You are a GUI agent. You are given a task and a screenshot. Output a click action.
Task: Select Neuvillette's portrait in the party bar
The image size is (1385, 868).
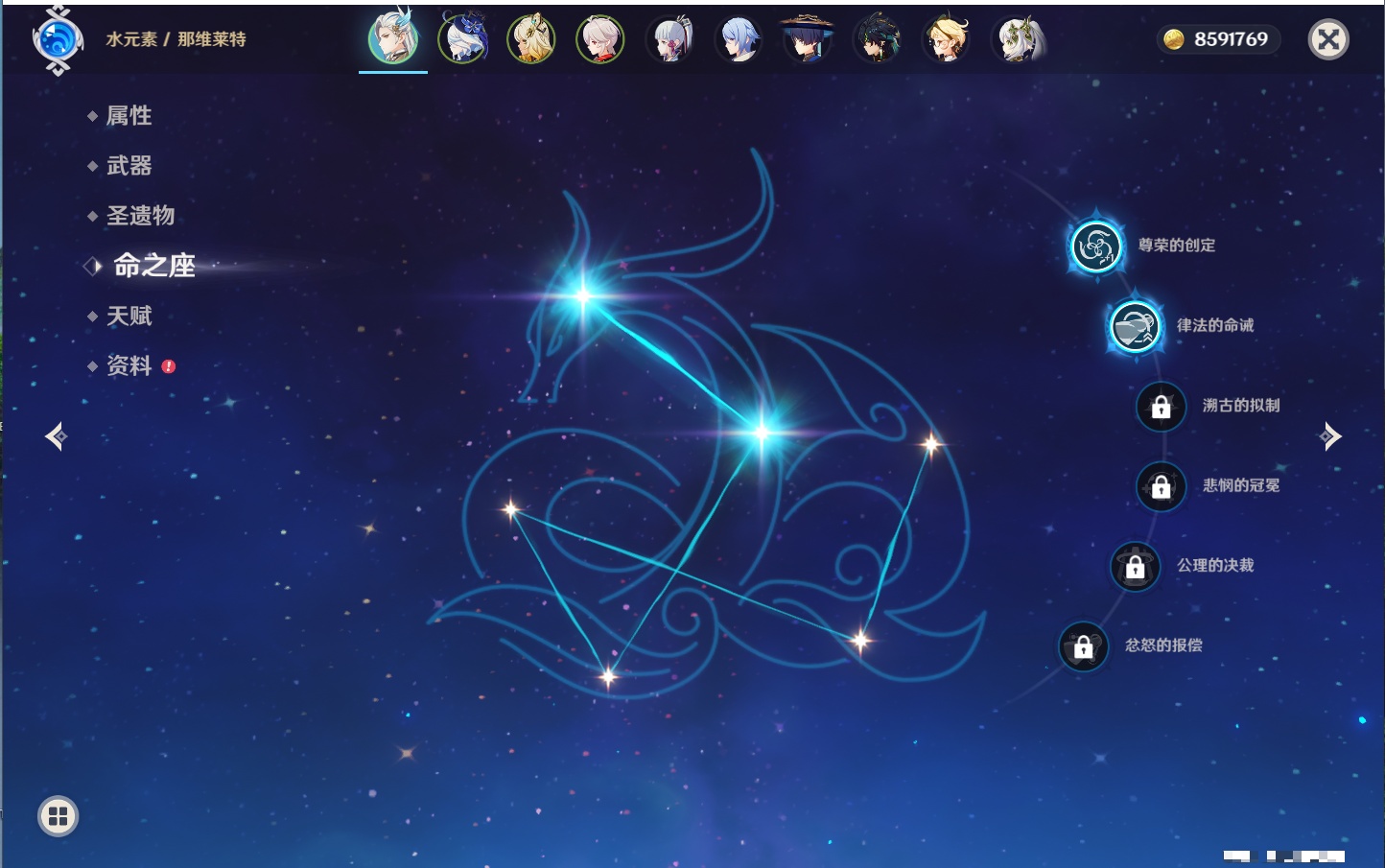tap(393, 39)
